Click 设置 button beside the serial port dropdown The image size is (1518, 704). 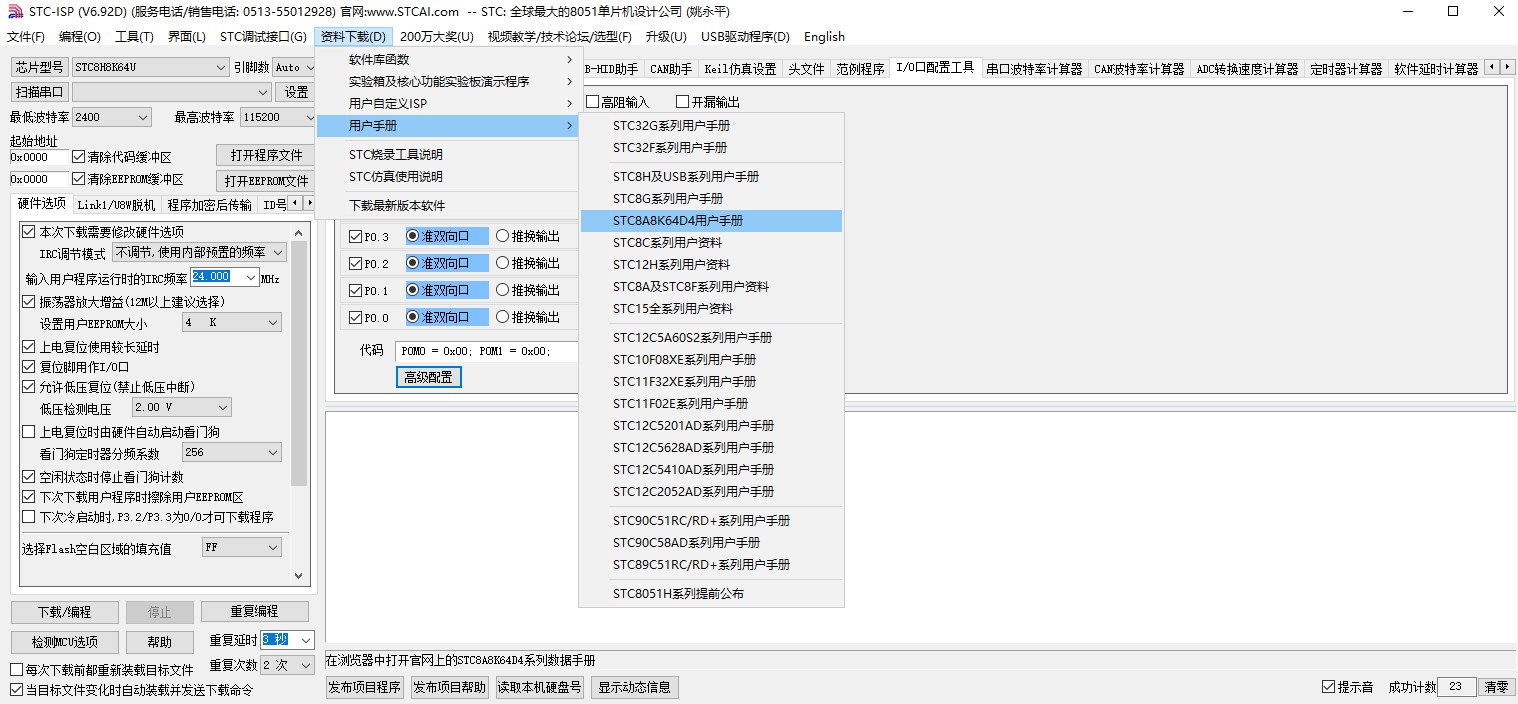coord(297,92)
